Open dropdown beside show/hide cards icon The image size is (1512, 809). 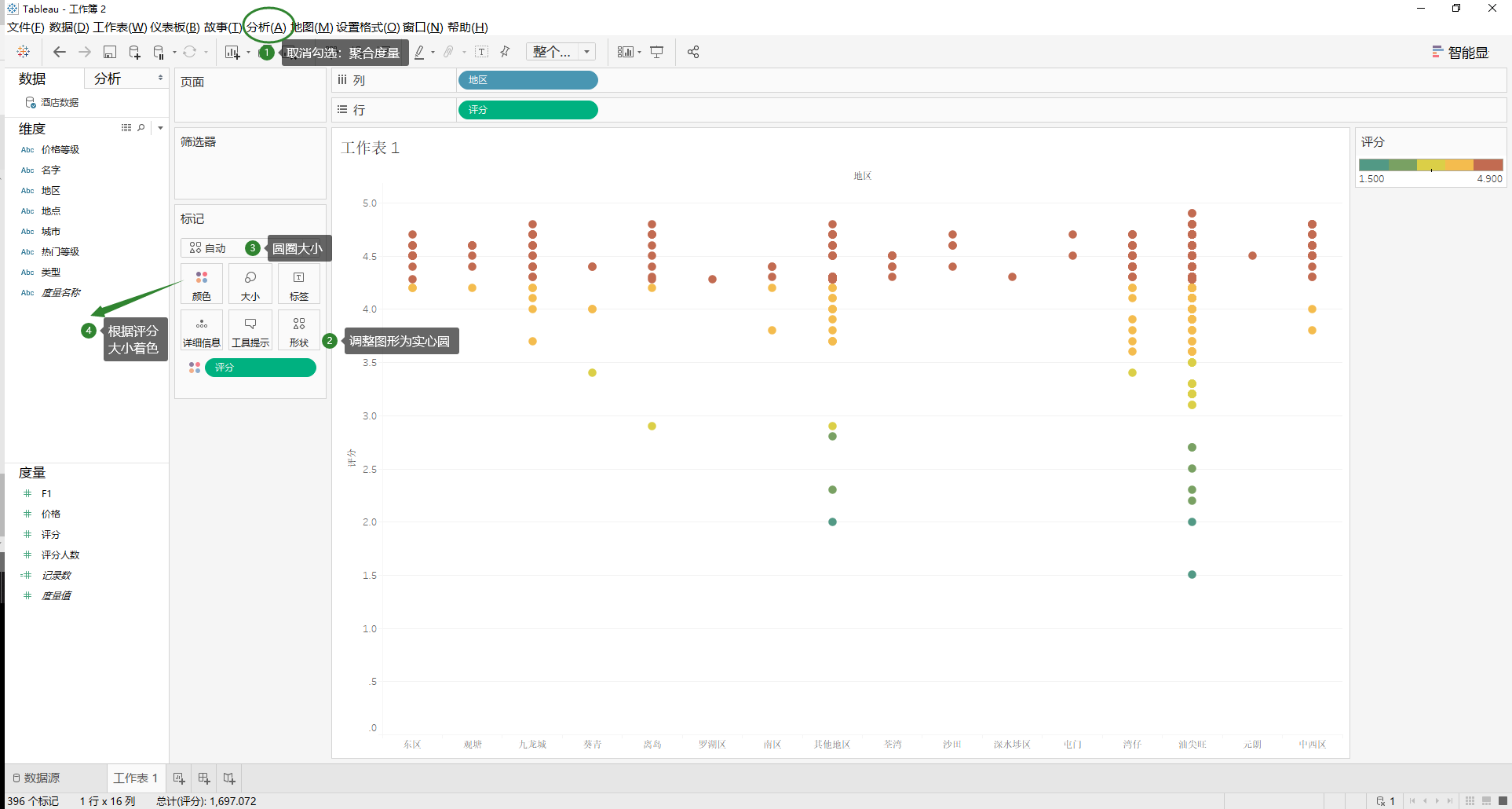click(x=640, y=53)
